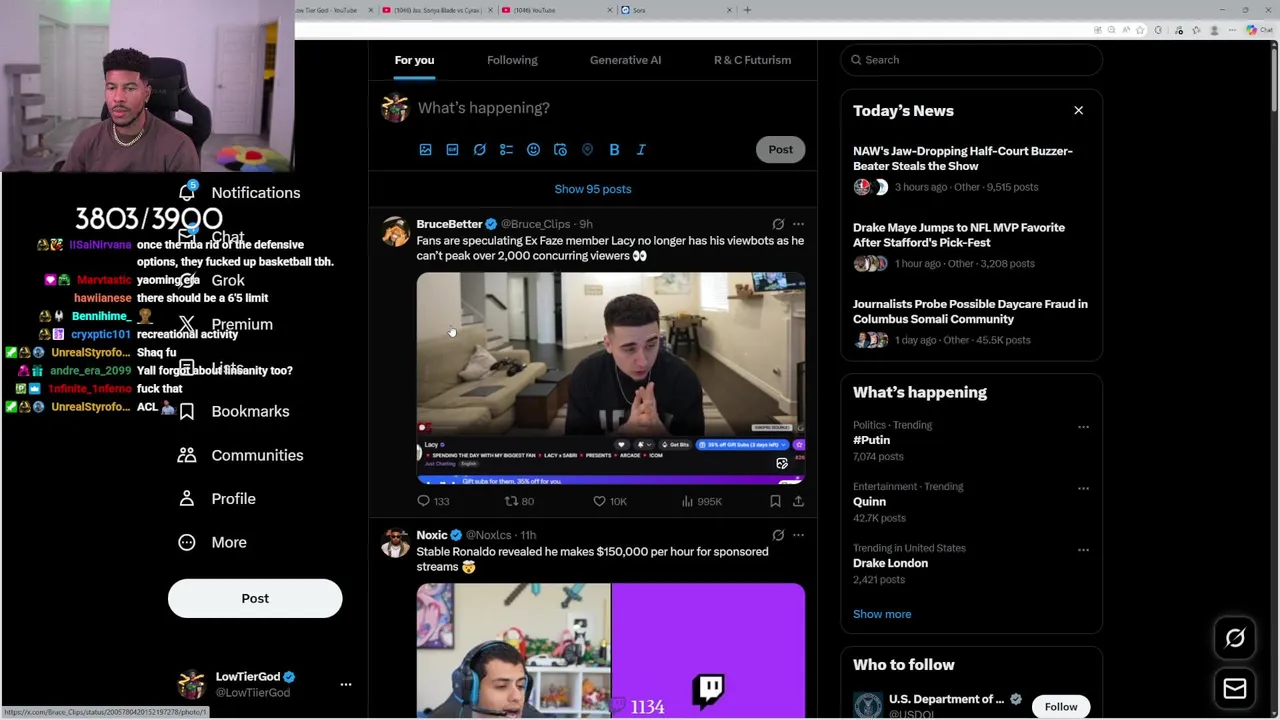Viewport: 1280px width, 720px height.
Task: Share BruceBetter's post
Action: click(798, 501)
